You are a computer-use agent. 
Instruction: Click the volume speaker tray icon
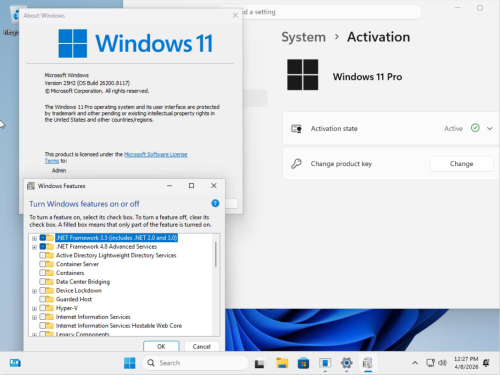(442, 363)
